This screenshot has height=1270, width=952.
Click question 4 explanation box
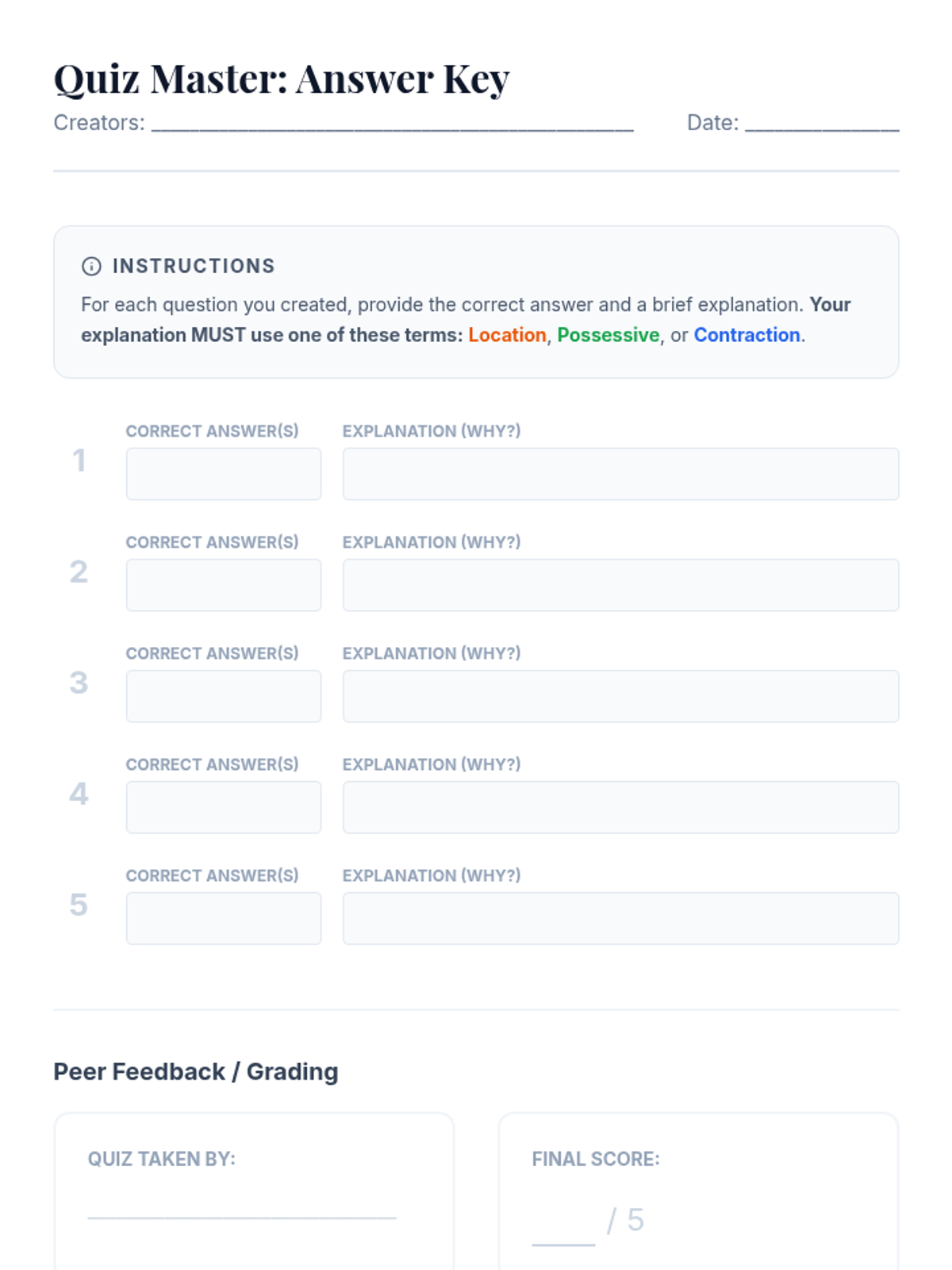click(620, 807)
